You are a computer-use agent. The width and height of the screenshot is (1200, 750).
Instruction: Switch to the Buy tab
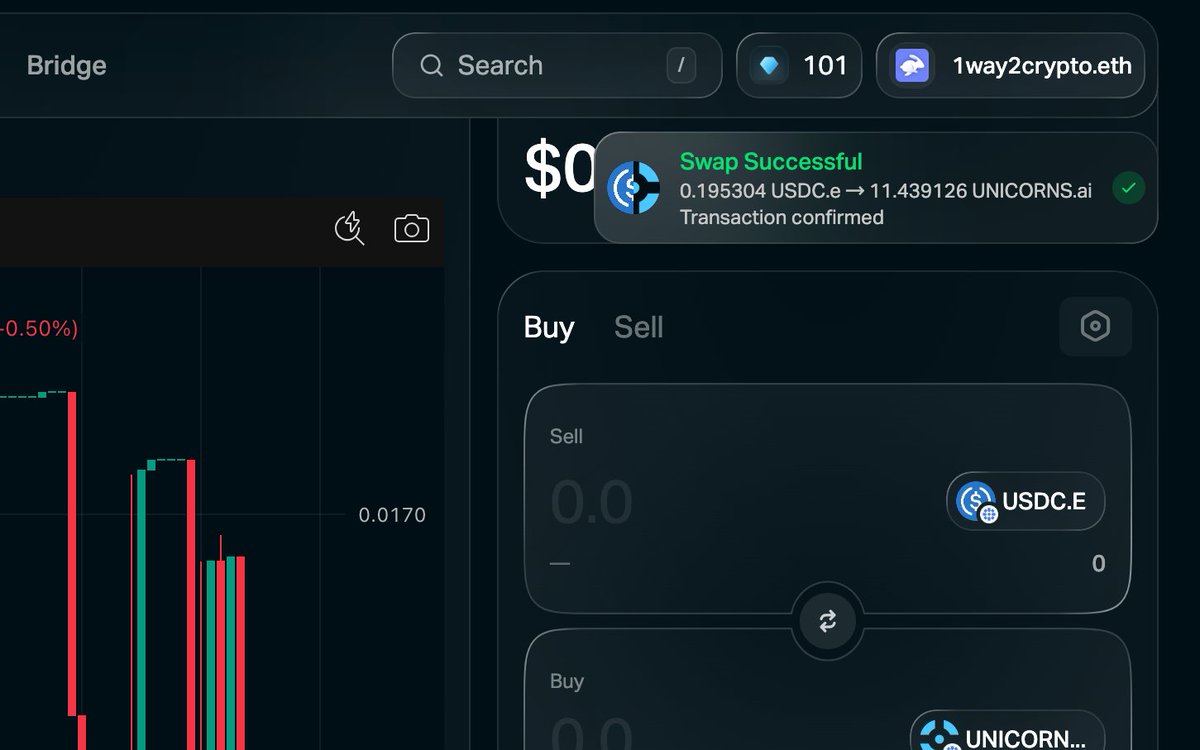point(549,327)
